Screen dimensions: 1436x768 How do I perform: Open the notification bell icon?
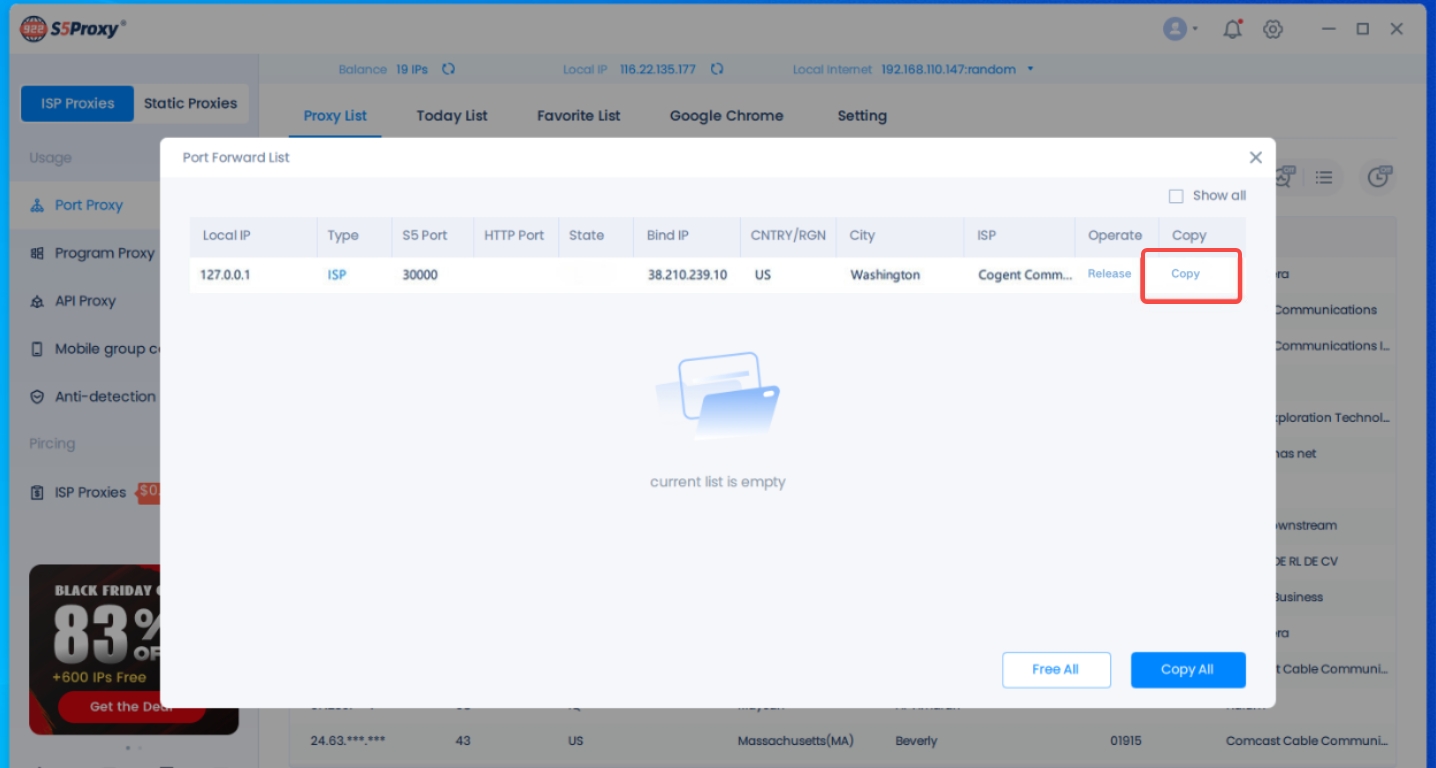point(1232,29)
